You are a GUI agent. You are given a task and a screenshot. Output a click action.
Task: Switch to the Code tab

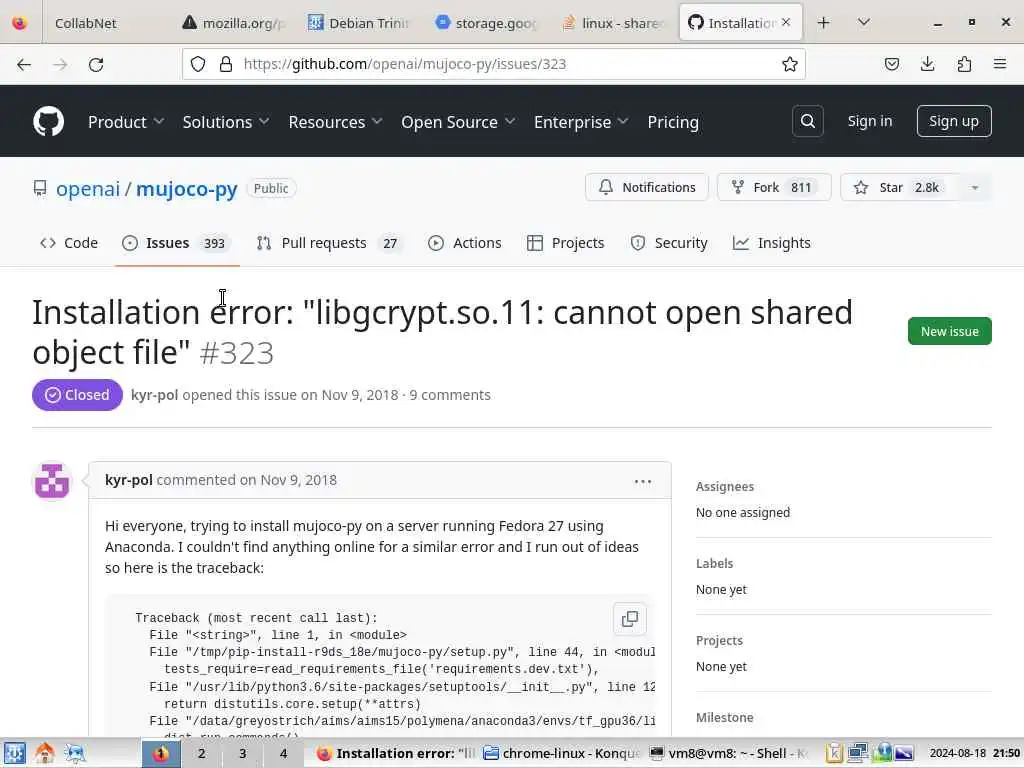coord(69,243)
